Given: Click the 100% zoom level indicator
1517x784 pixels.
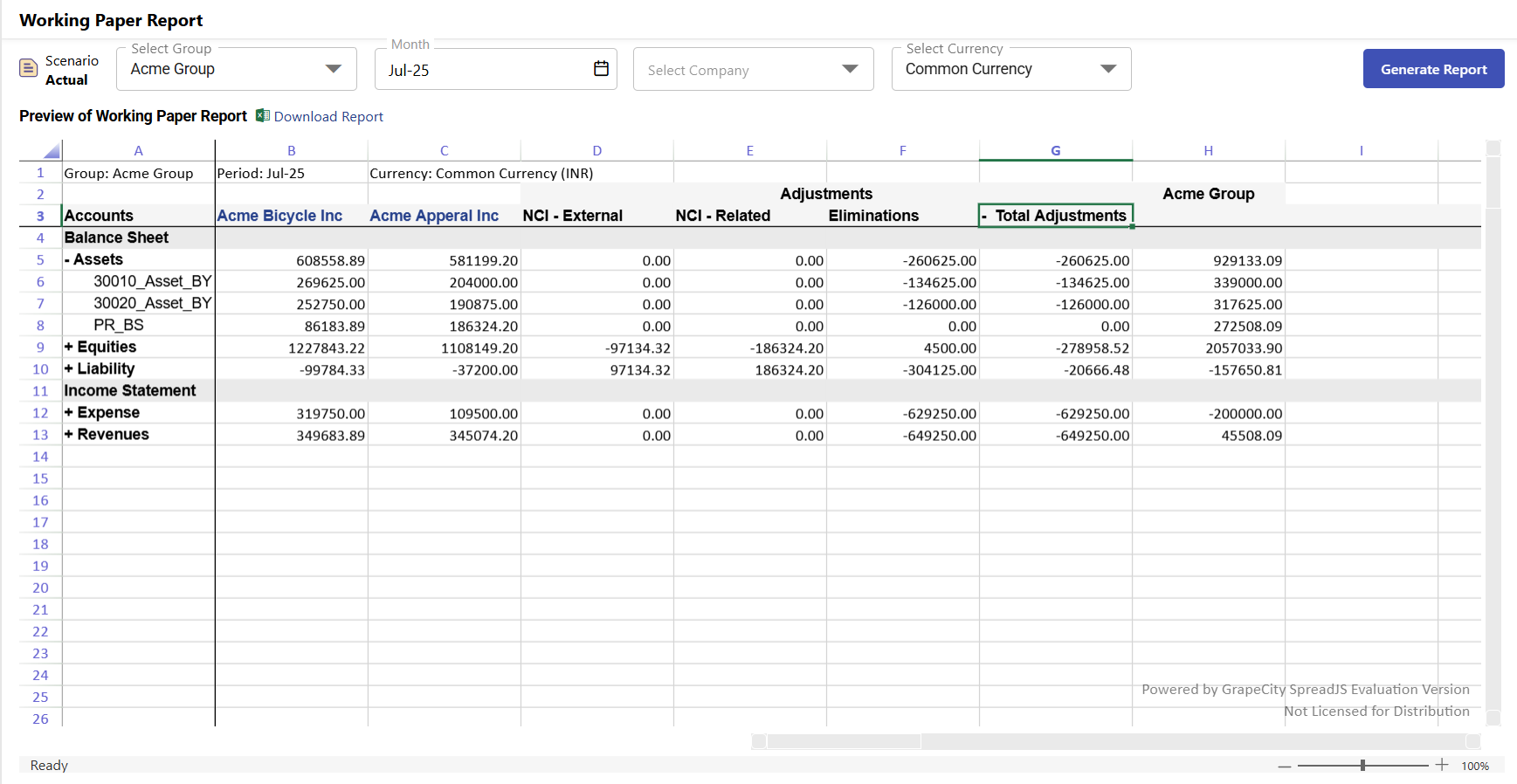Looking at the screenshot, I should click(1475, 766).
